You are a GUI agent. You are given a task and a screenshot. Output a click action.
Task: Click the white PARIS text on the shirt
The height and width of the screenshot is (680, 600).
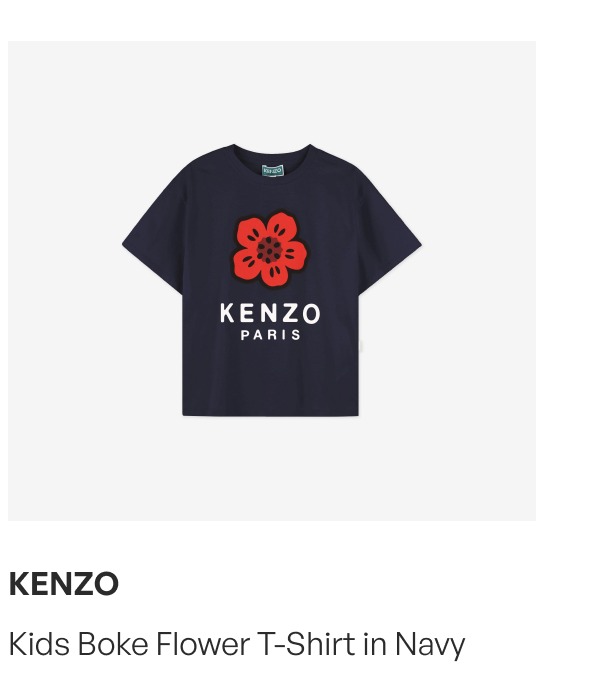coord(271,335)
